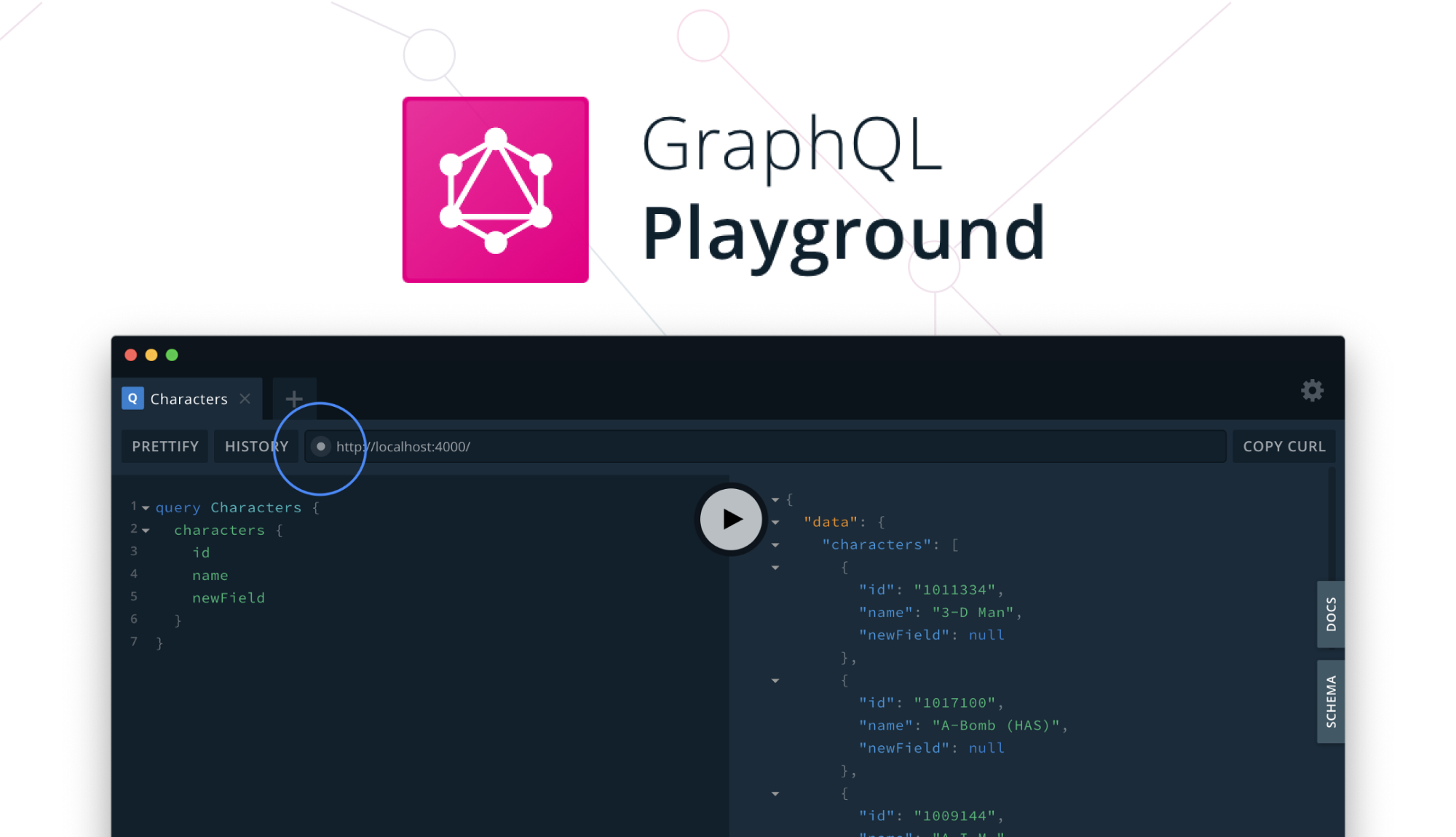Open the settings gear icon
Image resolution: width=1456 pixels, height=837 pixels.
click(x=1312, y=391)
